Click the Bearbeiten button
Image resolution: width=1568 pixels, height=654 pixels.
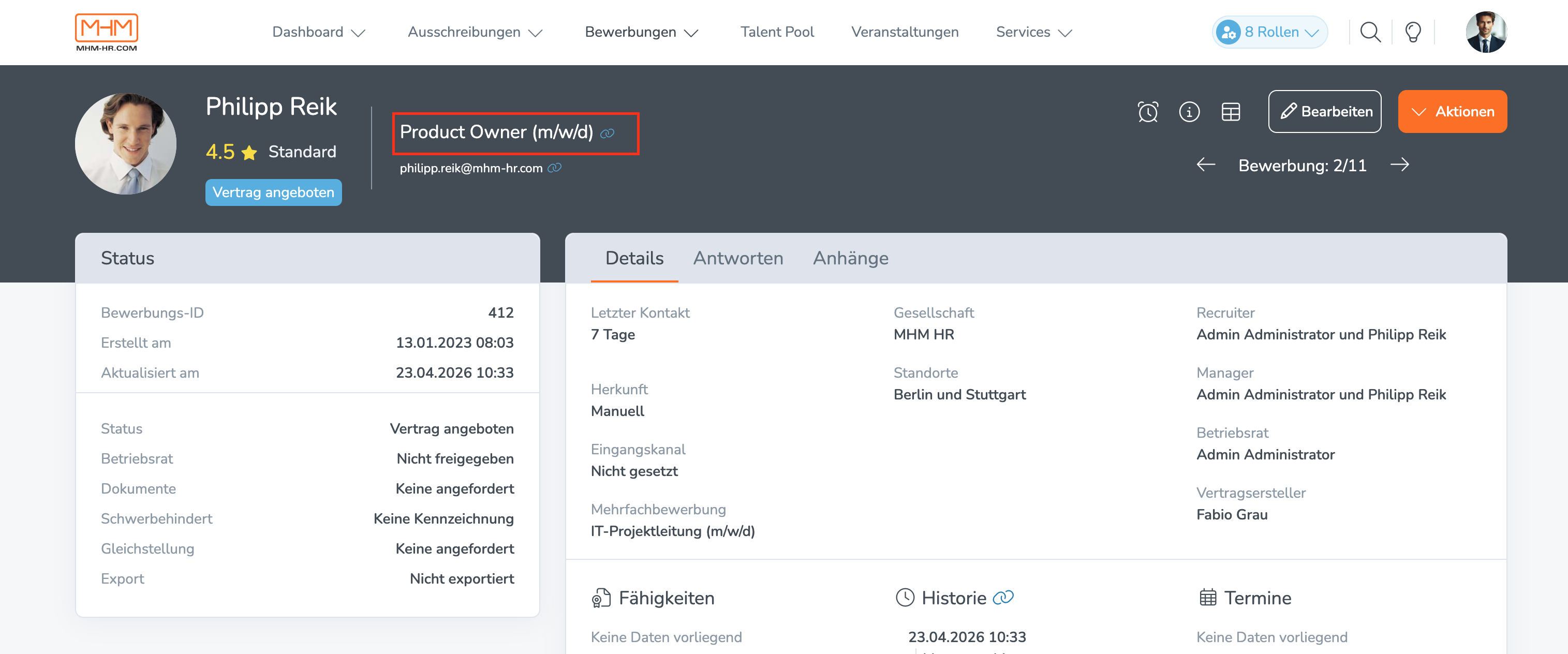tap(1325, 111)
